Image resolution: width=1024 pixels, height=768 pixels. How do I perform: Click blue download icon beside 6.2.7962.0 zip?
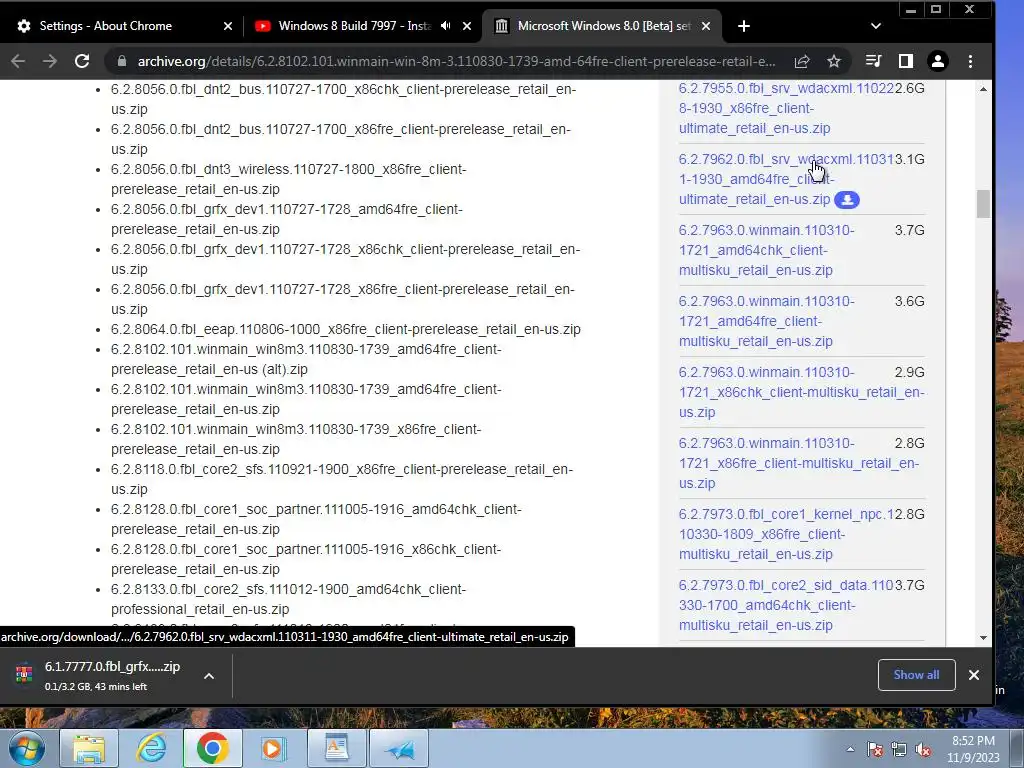[847, 200]
